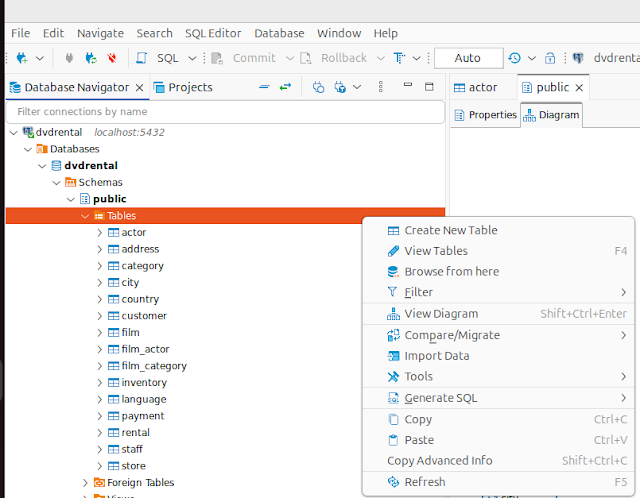Open the SQL Editor menu
This screenshot has width=640, height=498.
tap(213, 33)
